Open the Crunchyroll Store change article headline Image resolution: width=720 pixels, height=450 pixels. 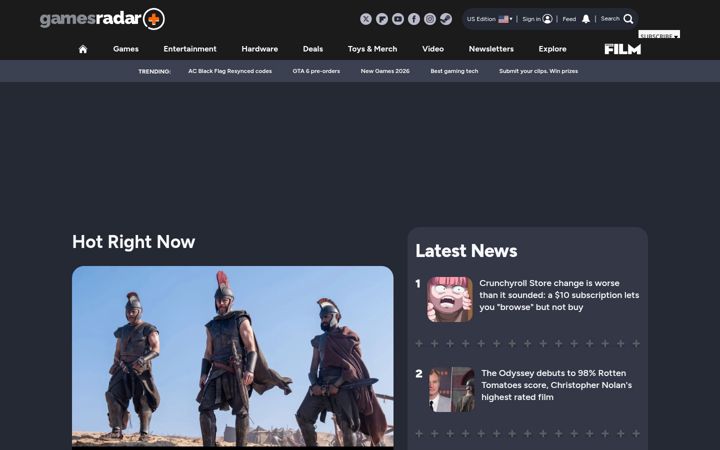tap(559, 295)
